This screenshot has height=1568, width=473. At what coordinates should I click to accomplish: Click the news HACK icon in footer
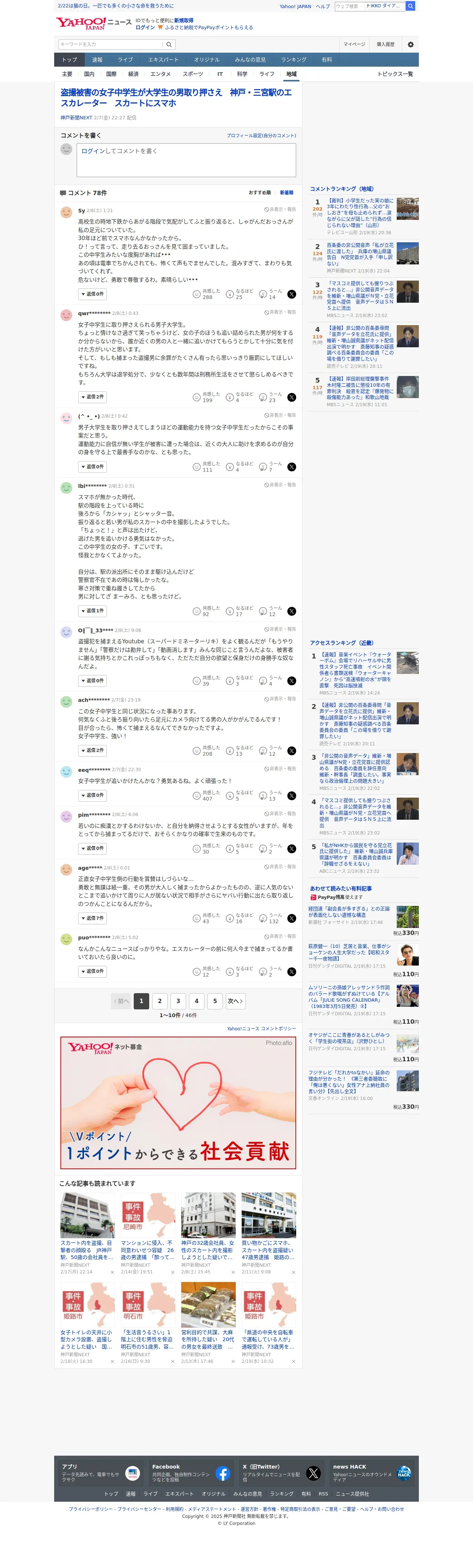404,1474
